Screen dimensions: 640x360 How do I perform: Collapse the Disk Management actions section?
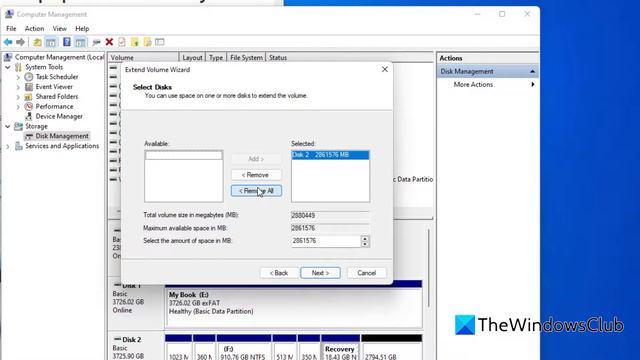pyautogui.click(x=532, y=71)
